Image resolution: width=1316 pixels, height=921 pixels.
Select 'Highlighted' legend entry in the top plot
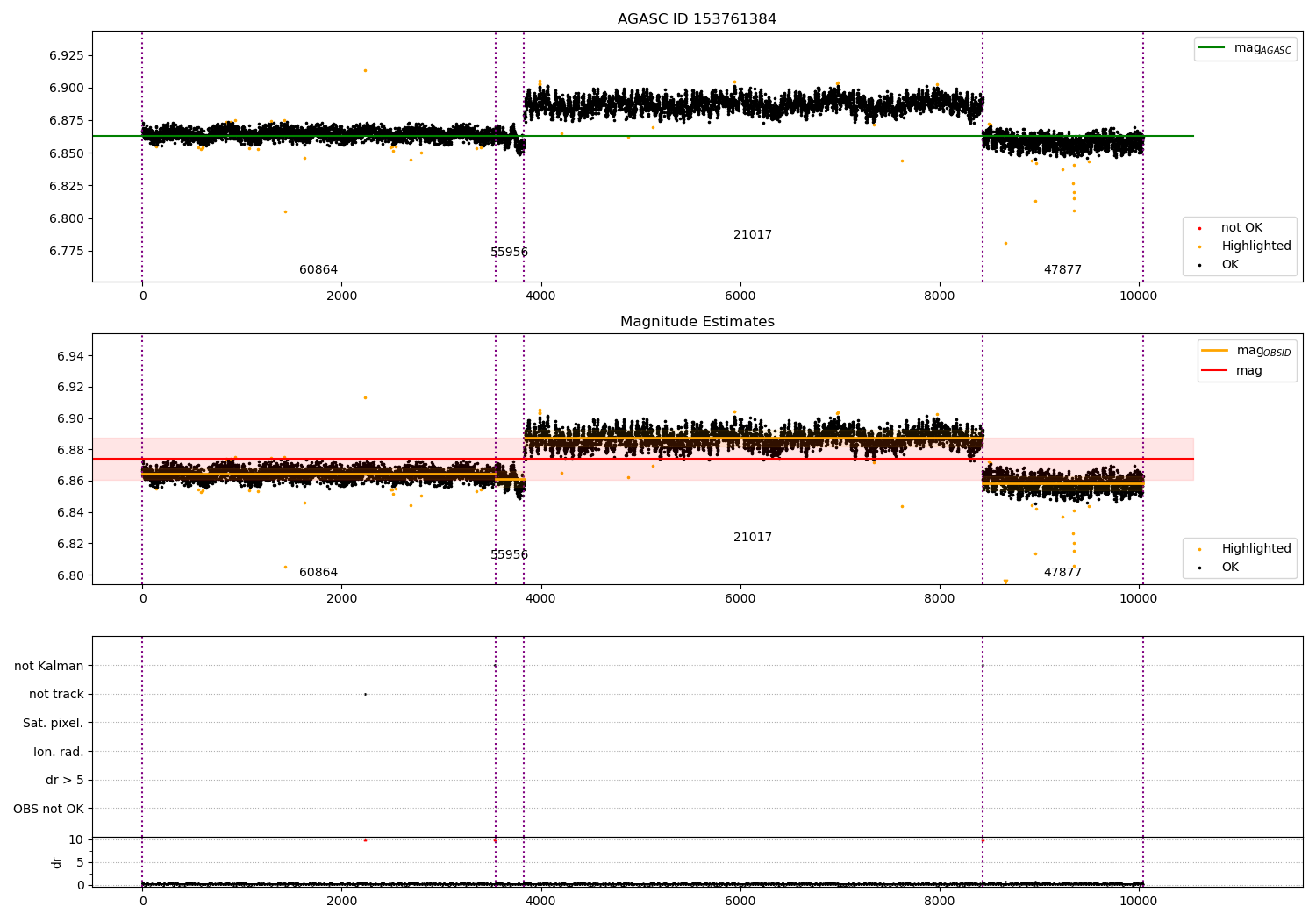1256,246
